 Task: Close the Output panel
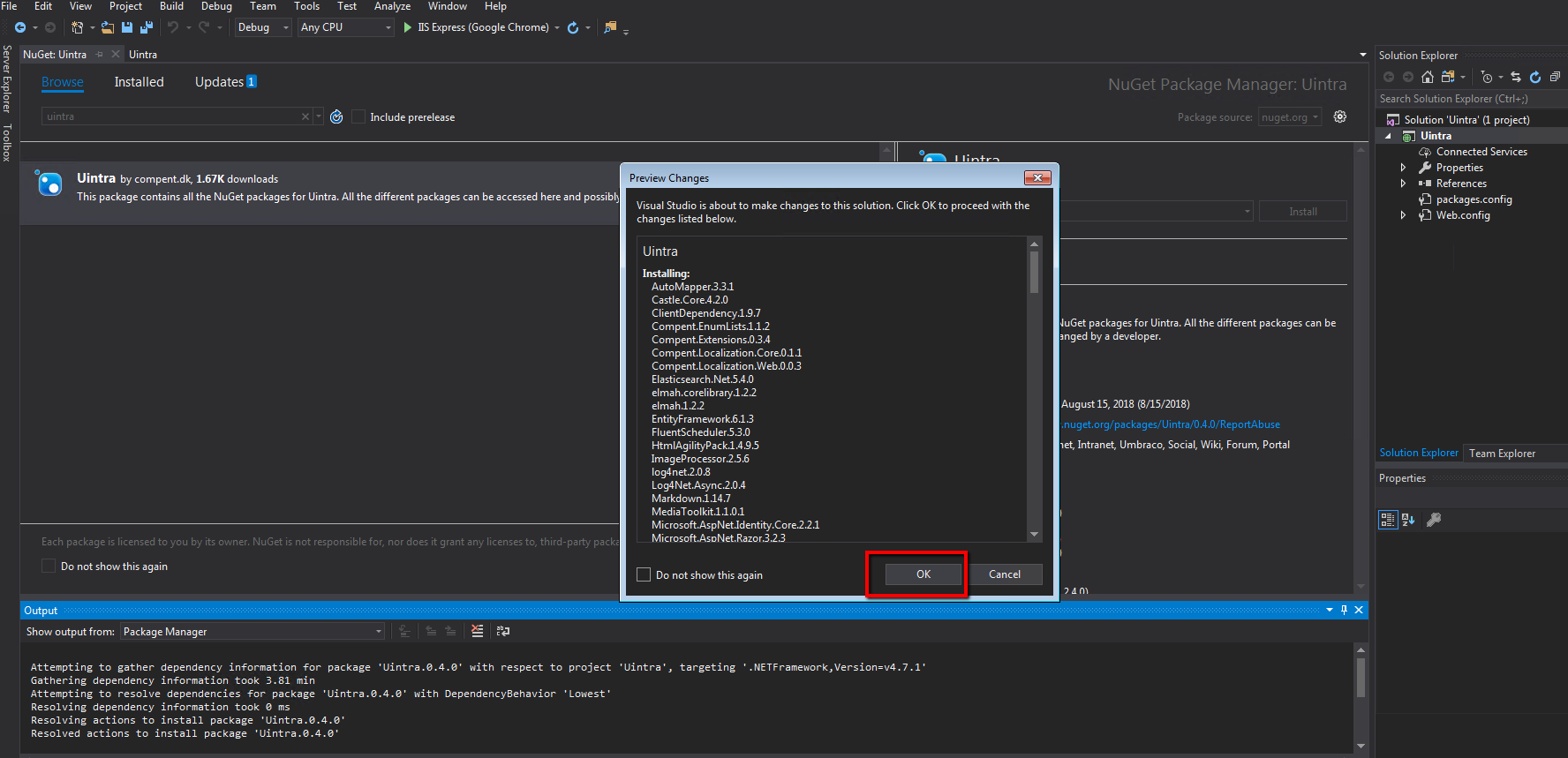point(1359,610)
